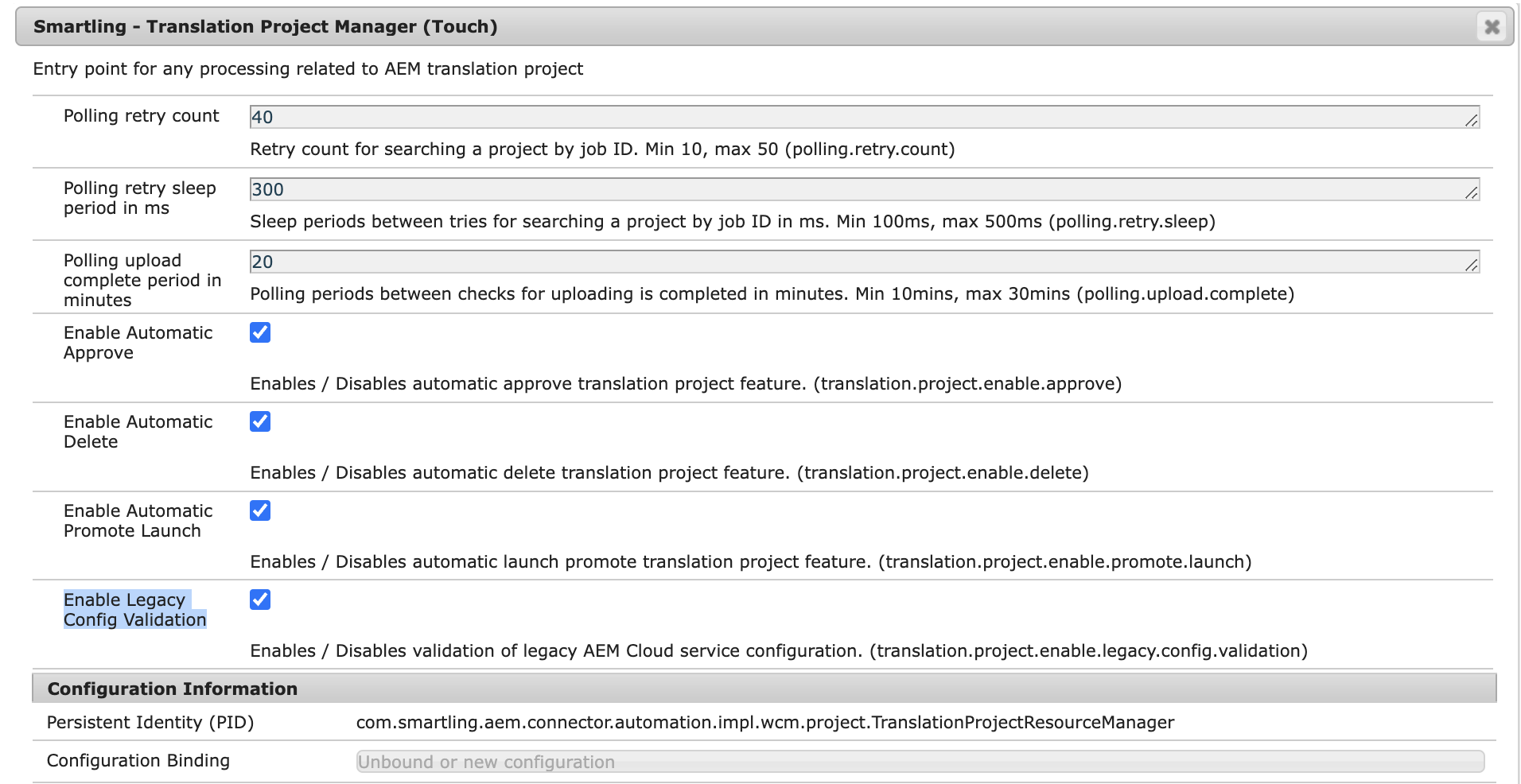Click the highlighted Enable Legacy Config Validation label
This screenshot has height=784, width=1521.
135,610
